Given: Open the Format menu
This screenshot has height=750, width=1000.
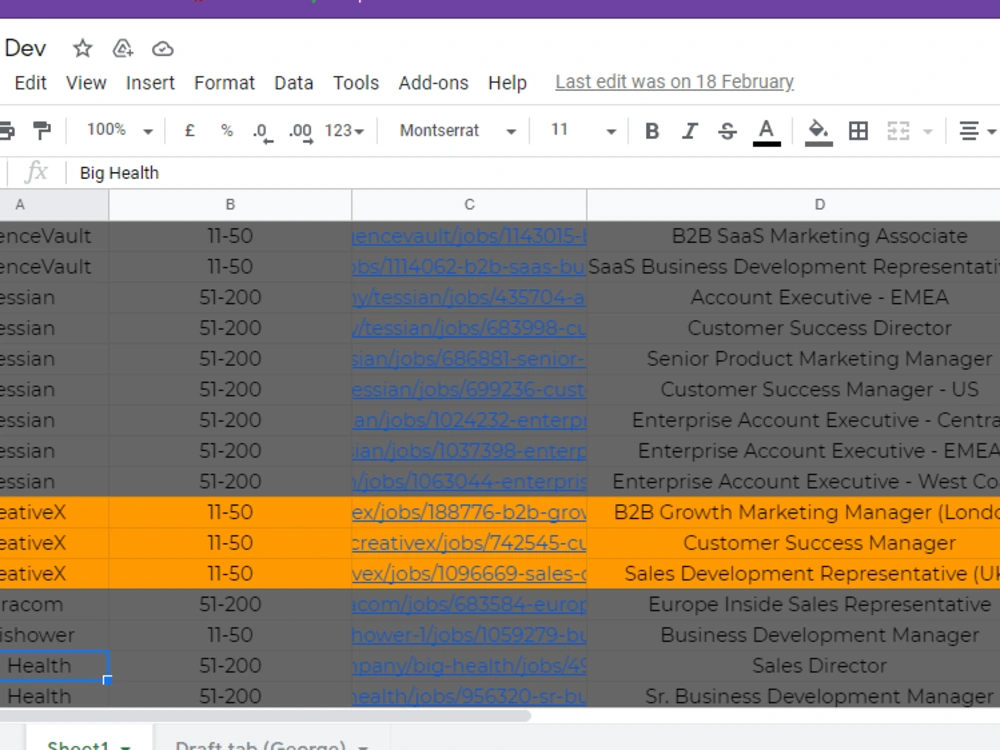Looking at the screenshot, I should [x=224, y=83].
